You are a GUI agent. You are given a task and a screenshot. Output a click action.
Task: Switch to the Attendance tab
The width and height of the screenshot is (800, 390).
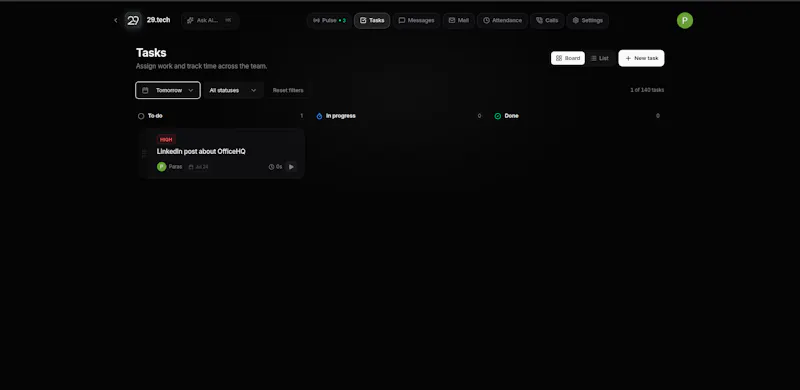click(503, 20)
